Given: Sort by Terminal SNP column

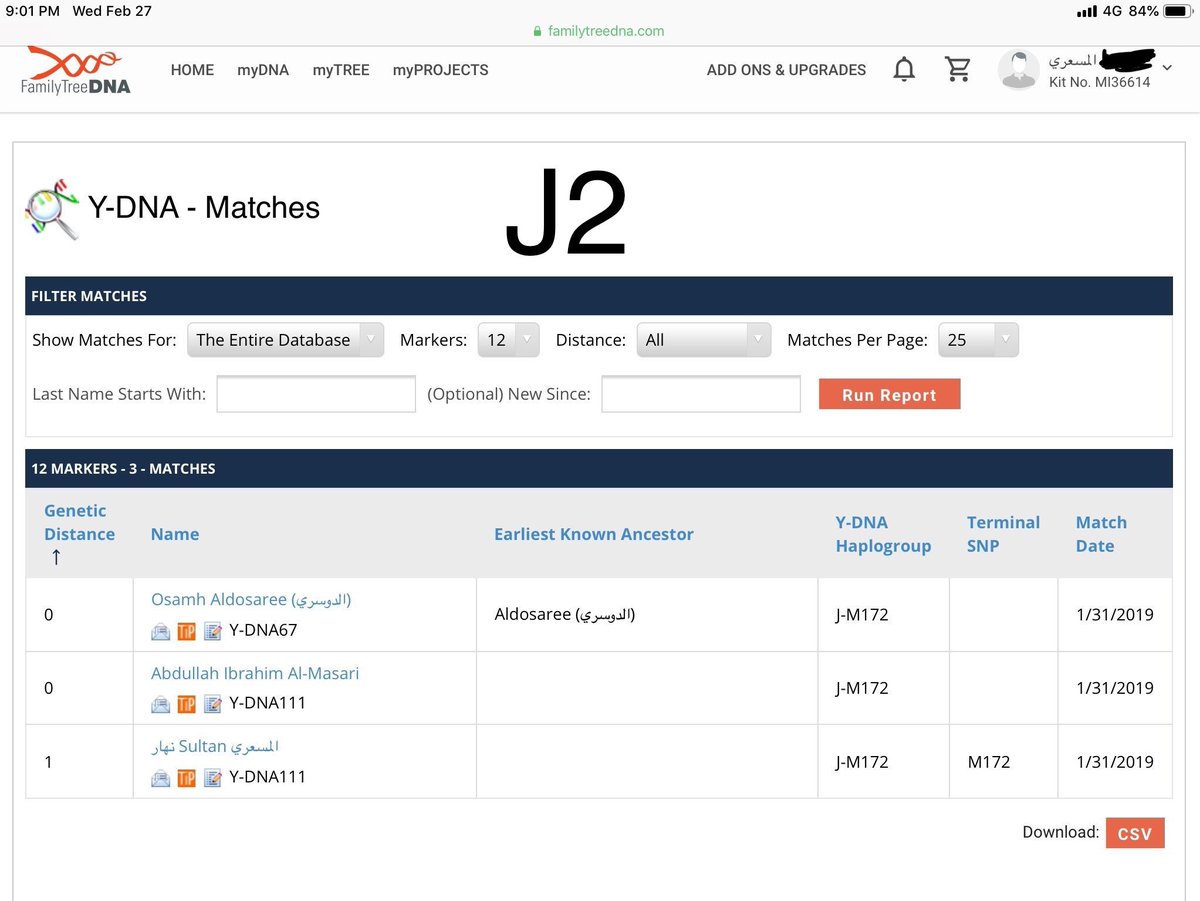Looking at the screenshot, I should pos(1003,534).
